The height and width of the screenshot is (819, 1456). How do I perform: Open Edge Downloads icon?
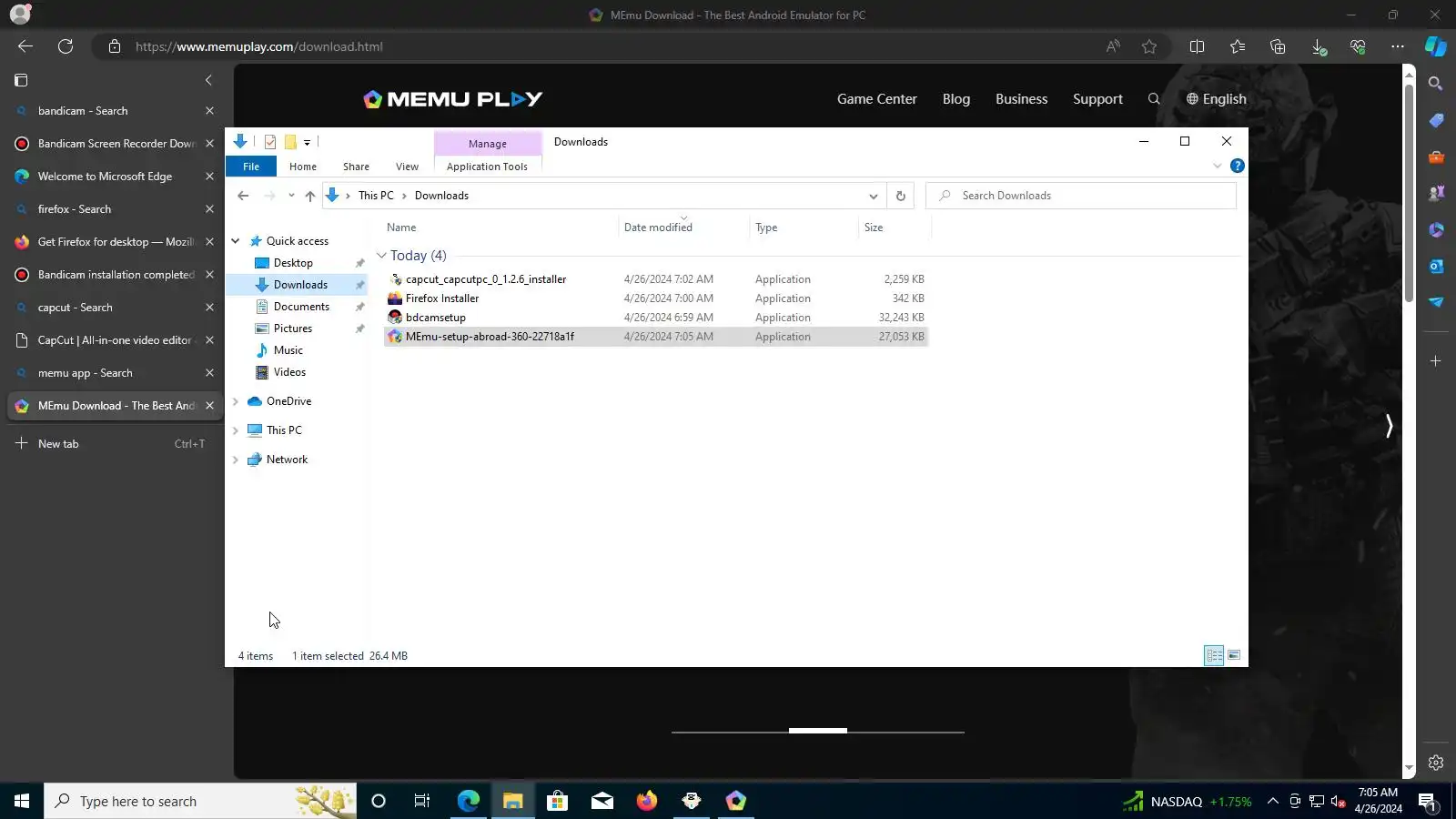coord(1319,46)
